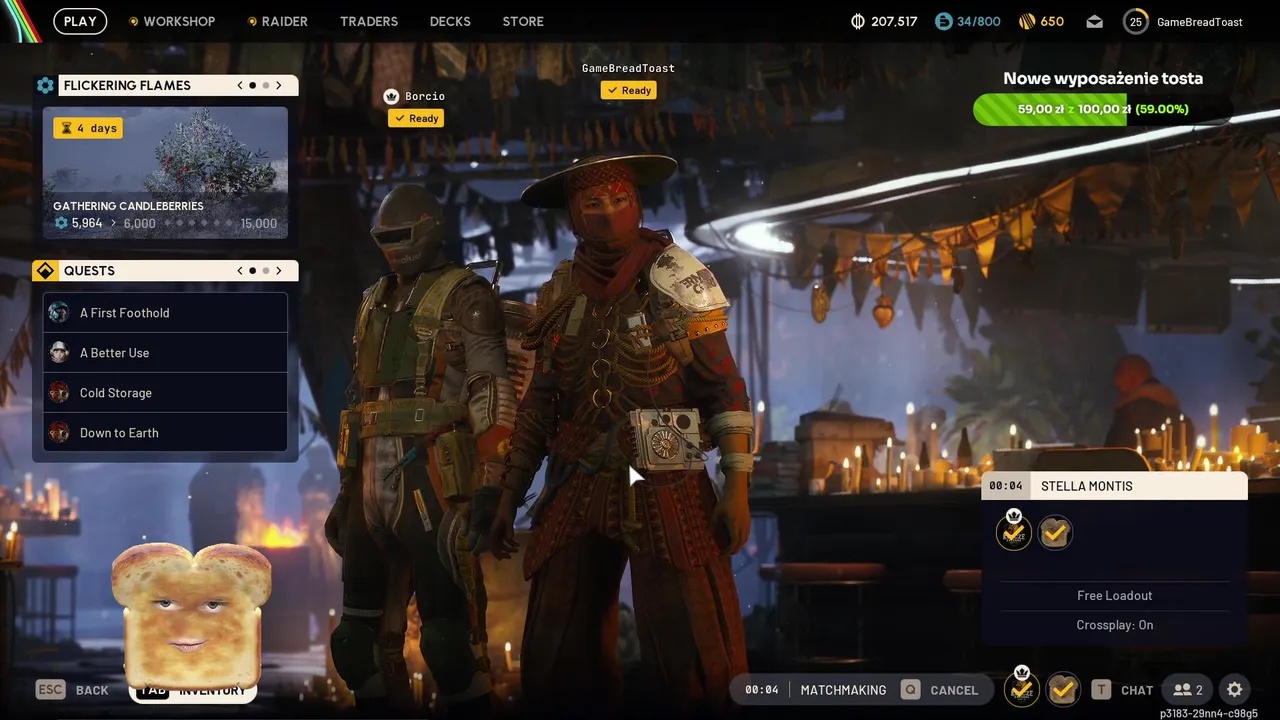Open the DECKS section
The height and width of the screenshot is (720, 1280).
click(x=450, y=21)
